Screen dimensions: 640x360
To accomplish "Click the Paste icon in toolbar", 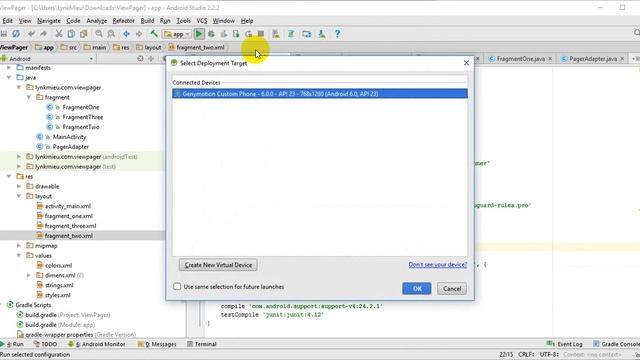I will click(x=83, y=34).
